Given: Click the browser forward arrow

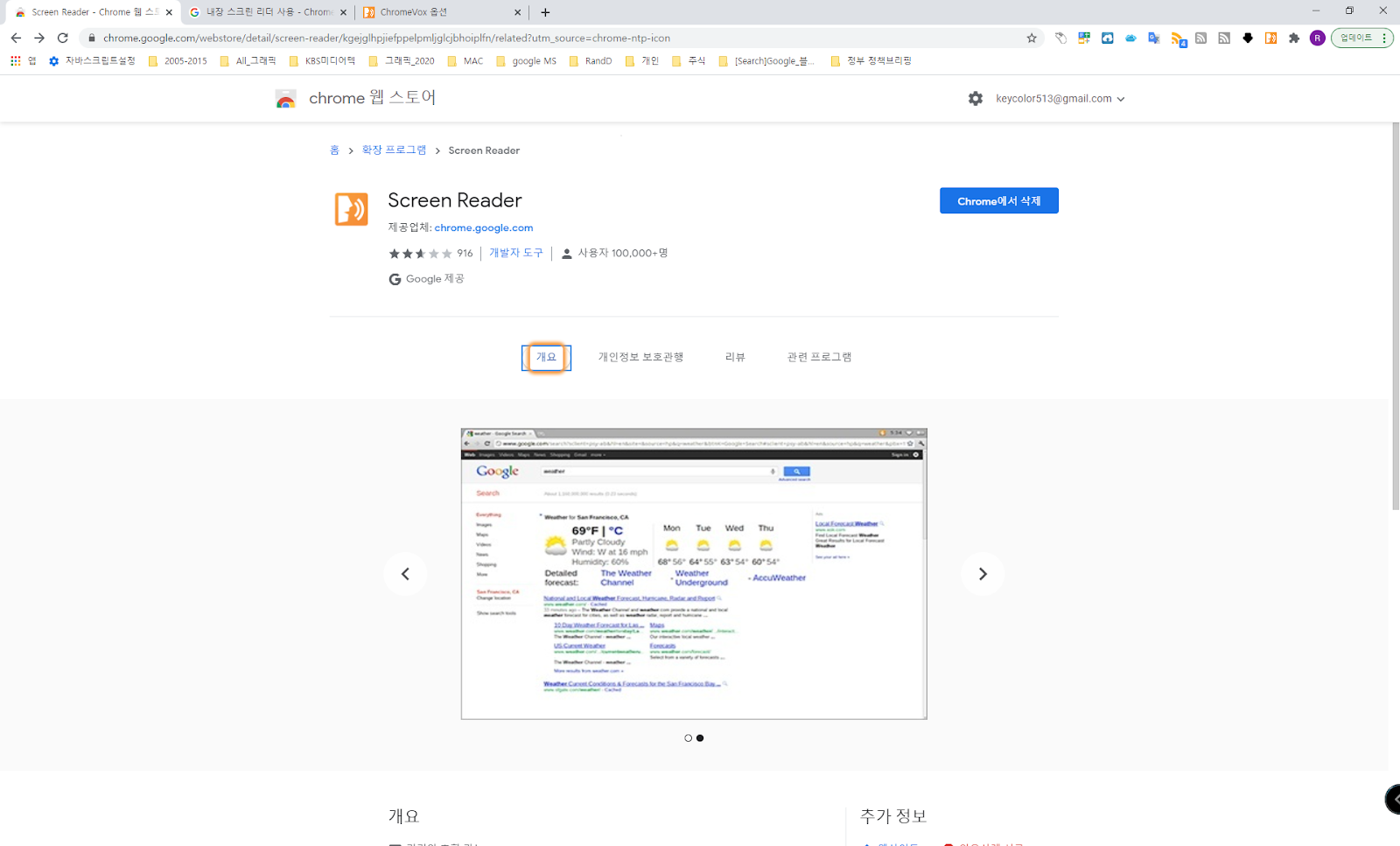Looking at the screenshot, I should tap(39, 38).
